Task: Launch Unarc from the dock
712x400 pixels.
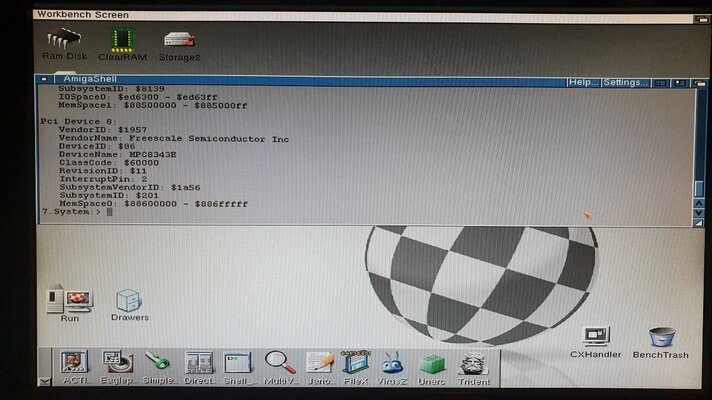Action: pos(432,364)
